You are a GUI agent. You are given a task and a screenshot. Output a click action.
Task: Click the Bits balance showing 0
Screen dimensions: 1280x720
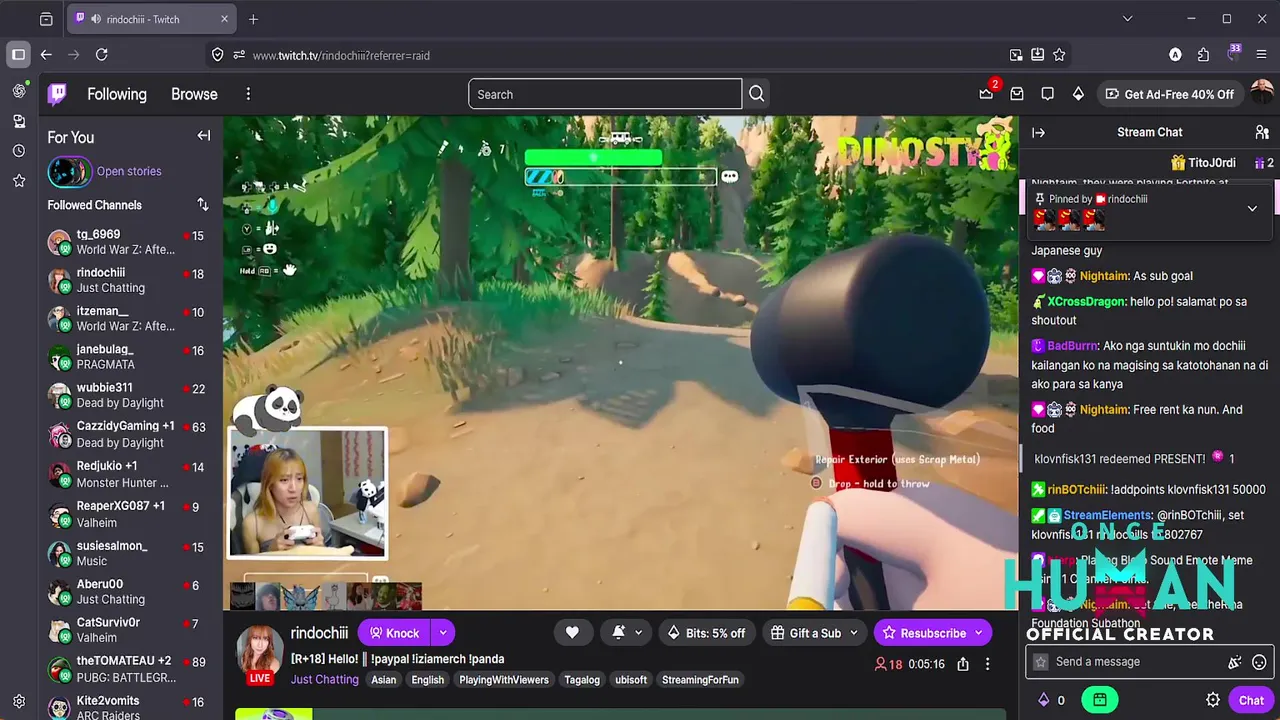tap(1051, 700)
